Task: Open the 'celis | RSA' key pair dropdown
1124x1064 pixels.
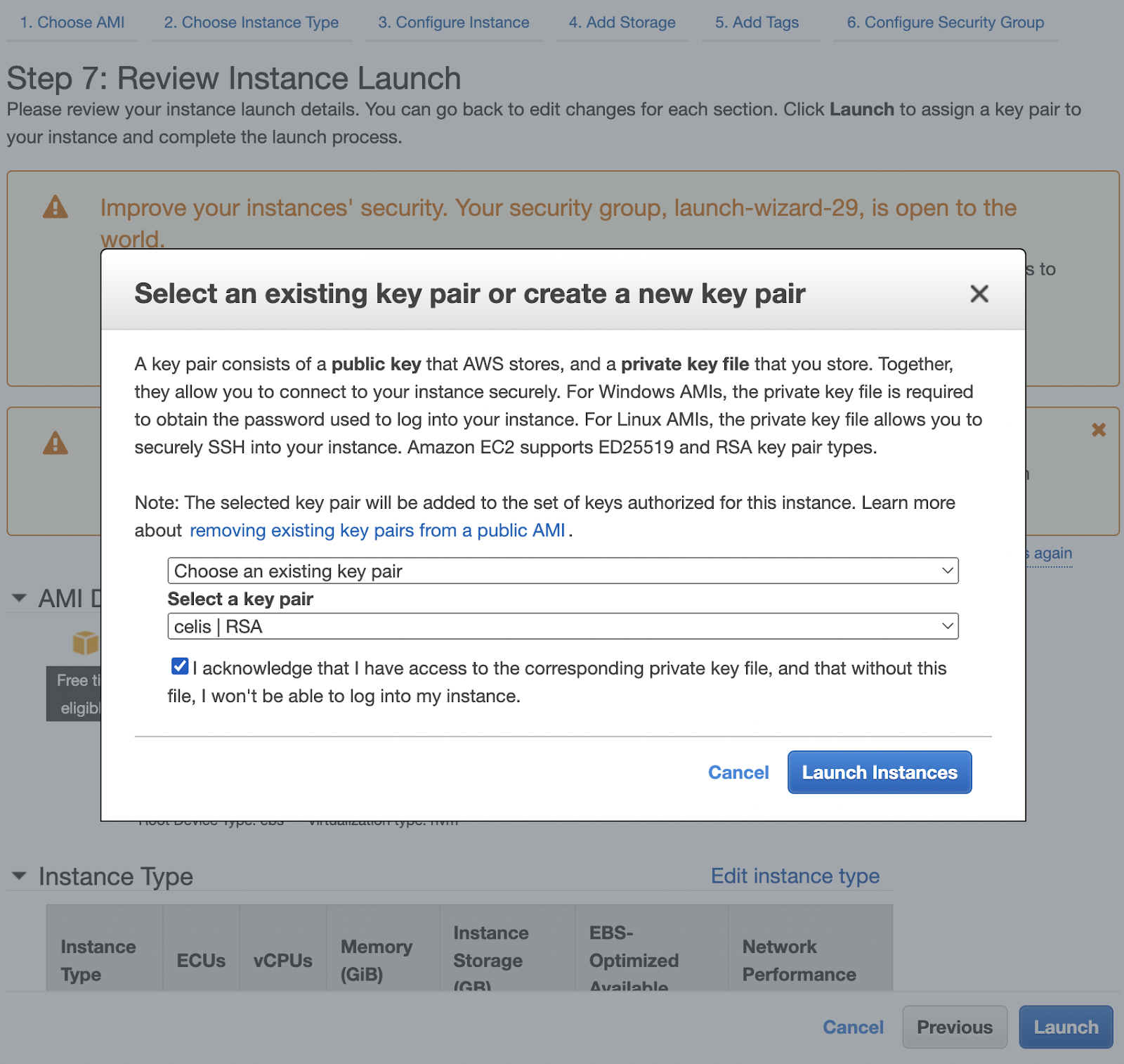Action: (x=563, y=626)
